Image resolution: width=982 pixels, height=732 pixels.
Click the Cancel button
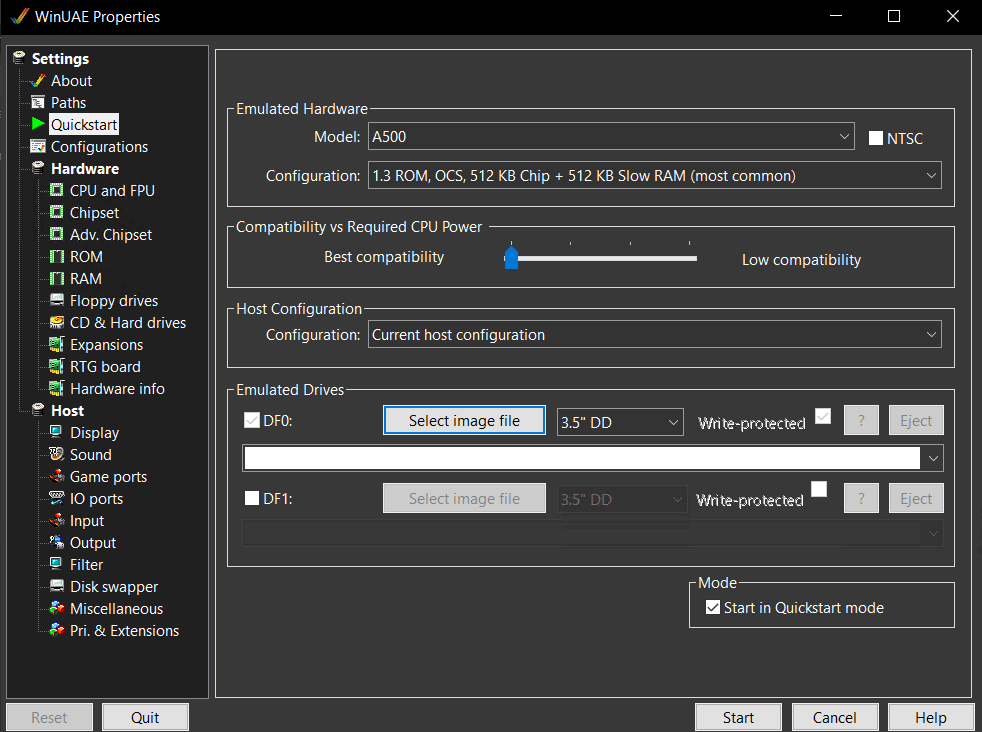834,717
